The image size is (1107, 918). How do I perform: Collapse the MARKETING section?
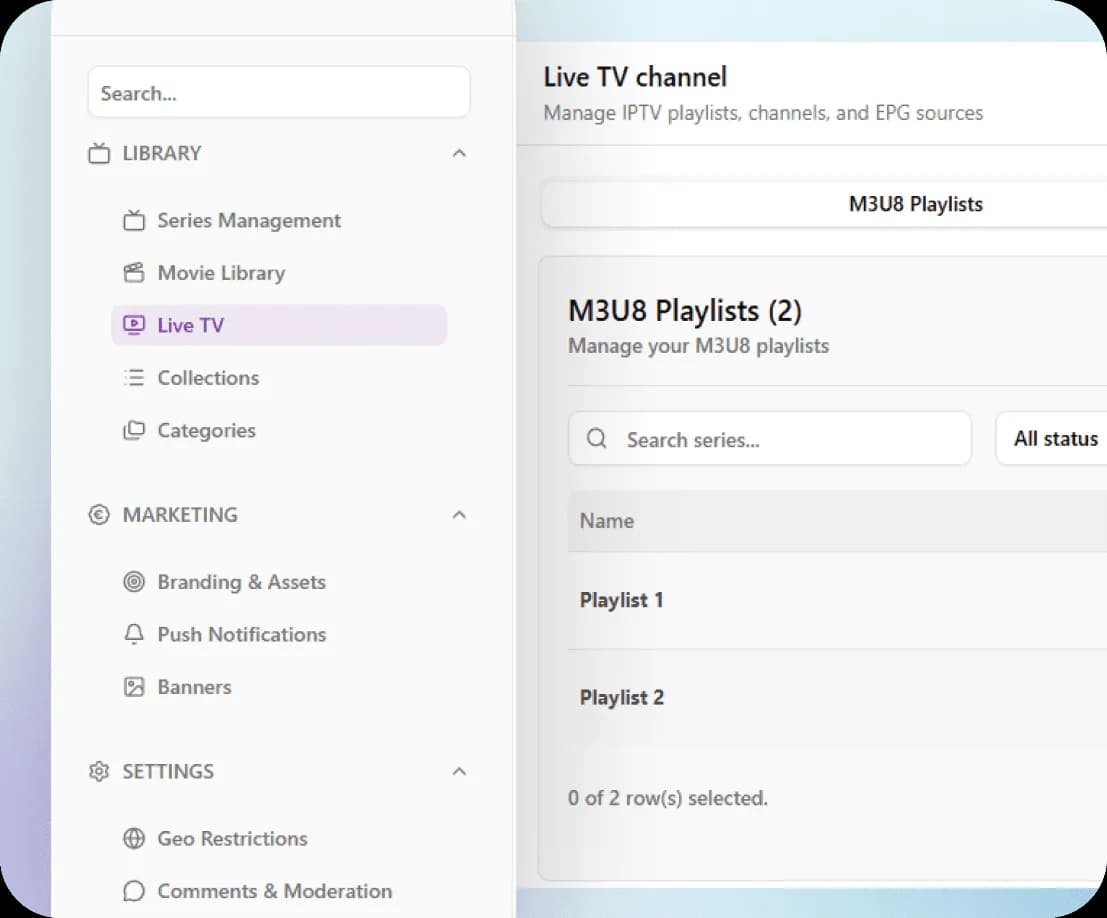pyautogui.click(x=459, y=514)
